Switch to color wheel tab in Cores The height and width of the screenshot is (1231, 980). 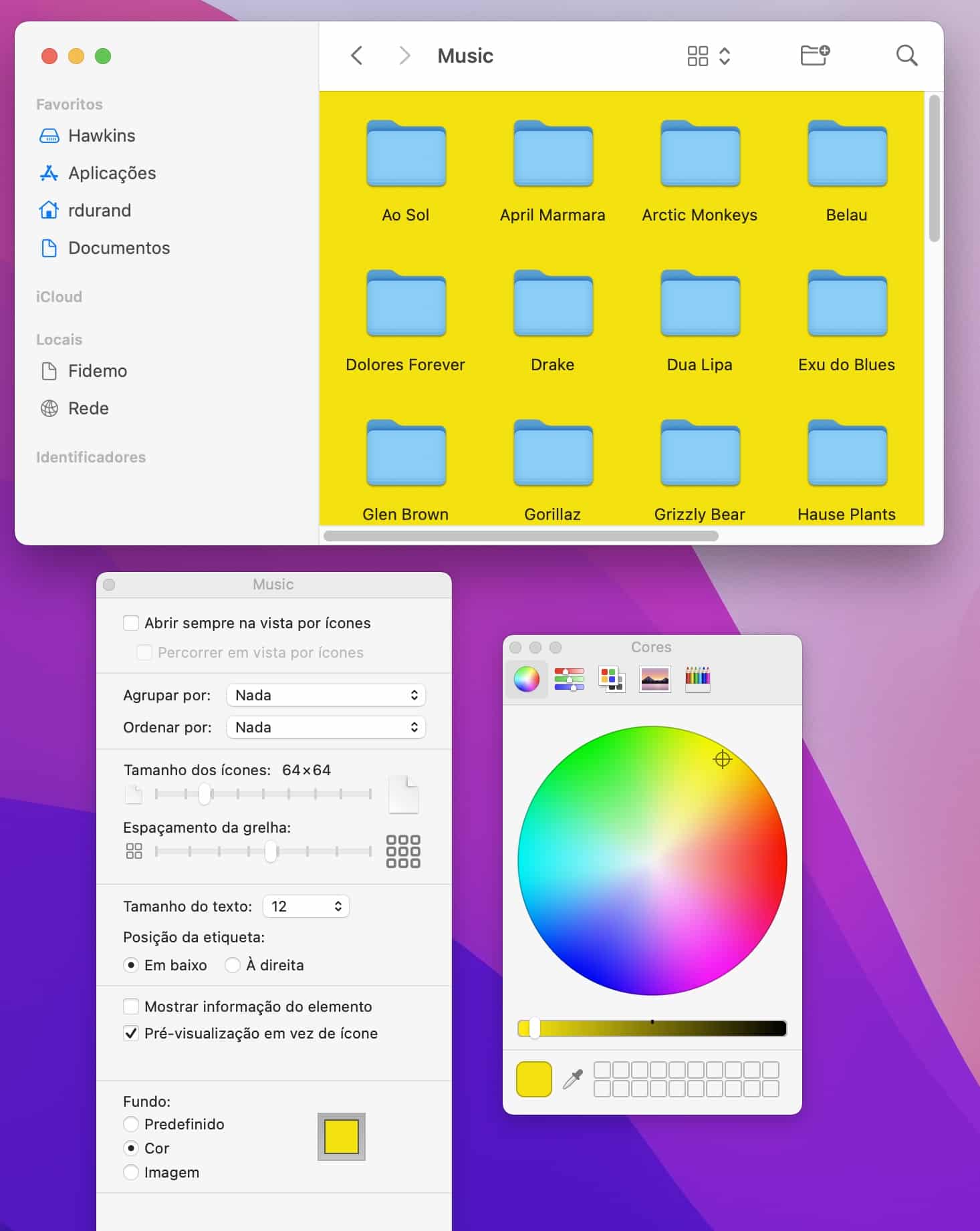coord(527,679)
